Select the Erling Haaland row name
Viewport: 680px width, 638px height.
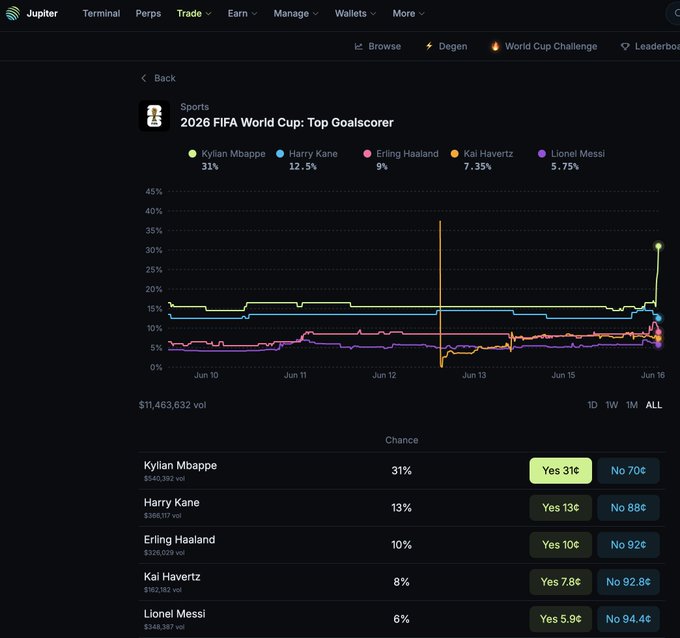(180, 540)
